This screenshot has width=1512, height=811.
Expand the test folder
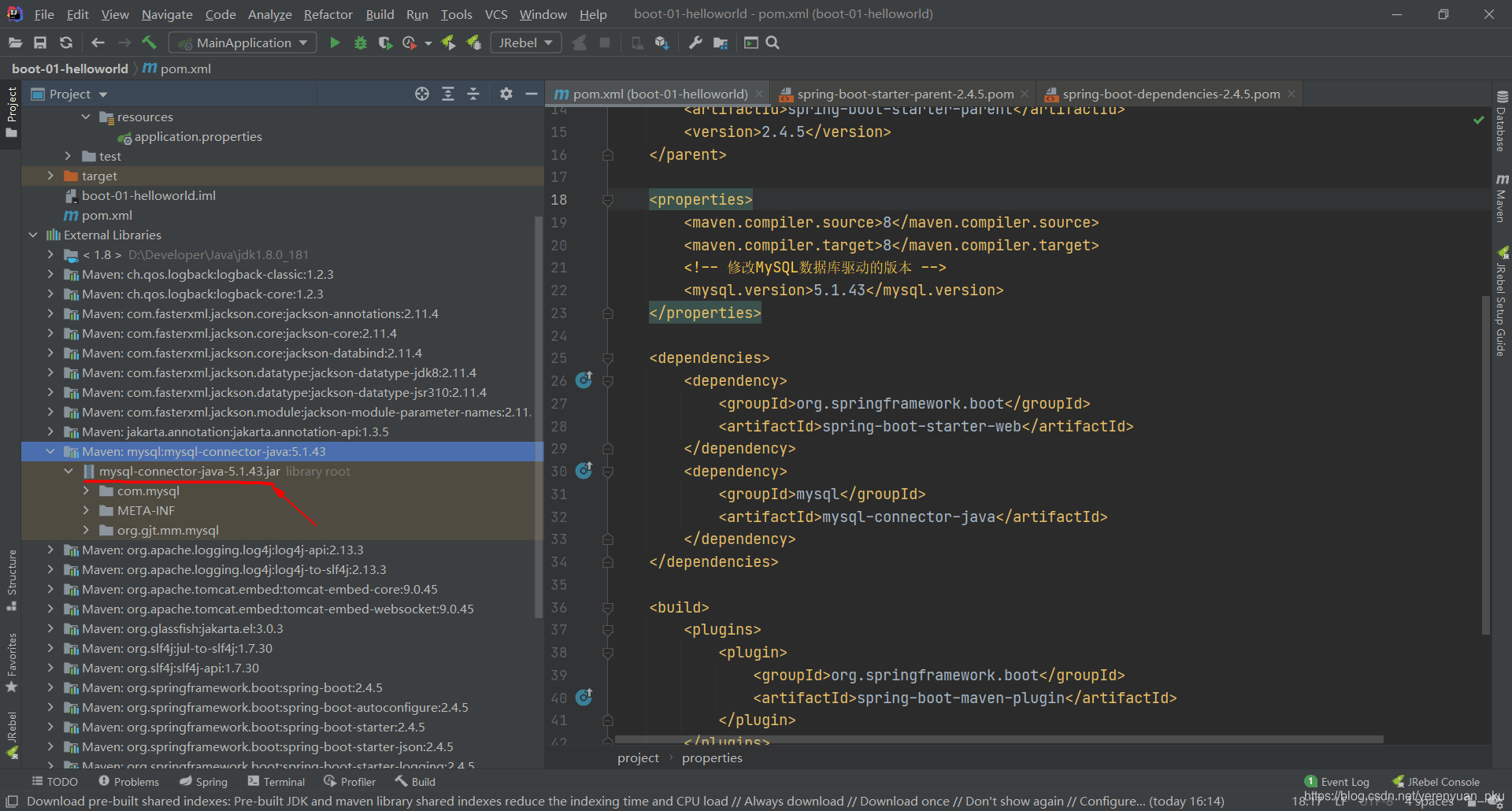(x=69, y=157)
